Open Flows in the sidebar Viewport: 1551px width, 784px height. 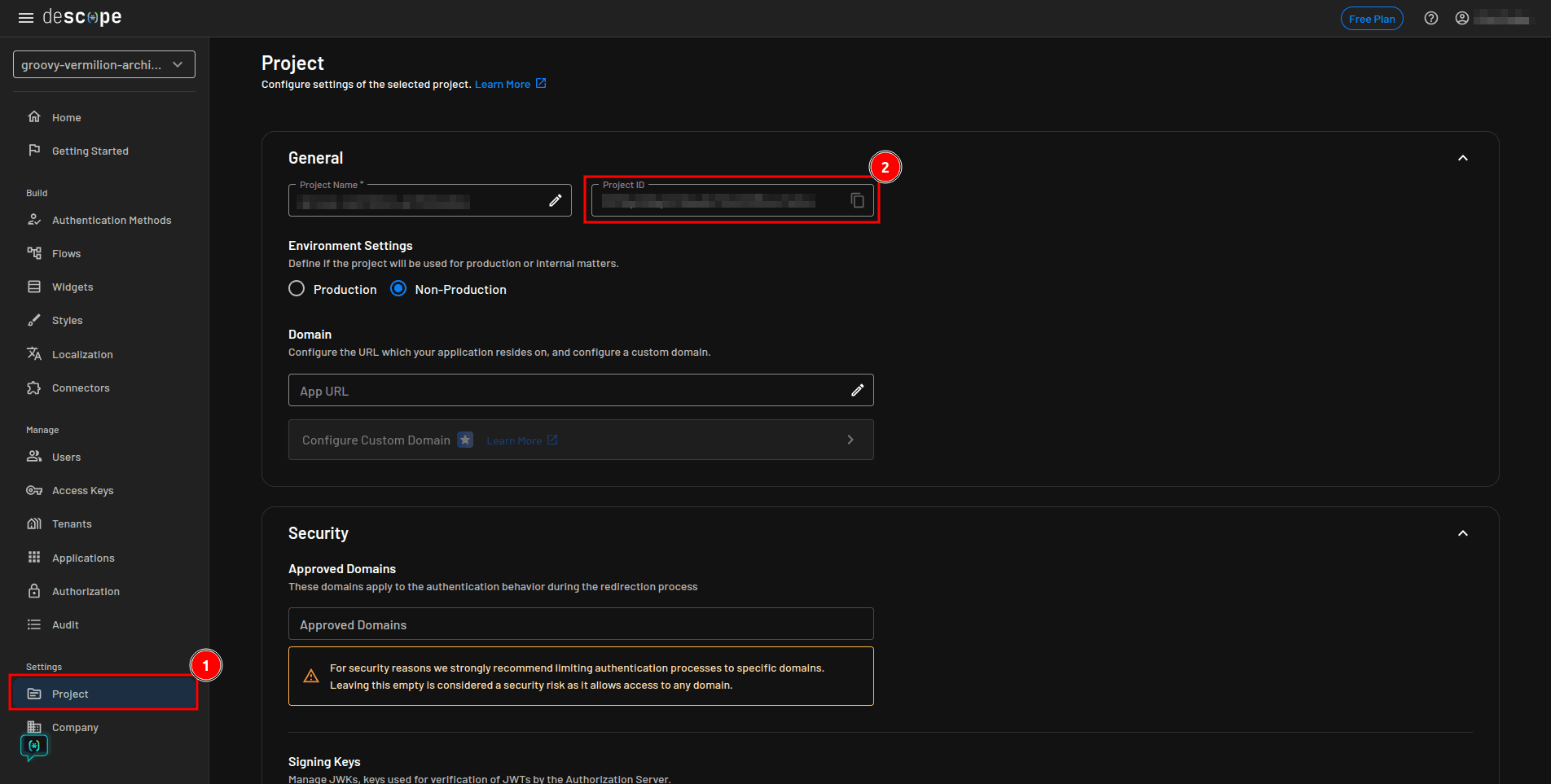(x=66, y=254)
